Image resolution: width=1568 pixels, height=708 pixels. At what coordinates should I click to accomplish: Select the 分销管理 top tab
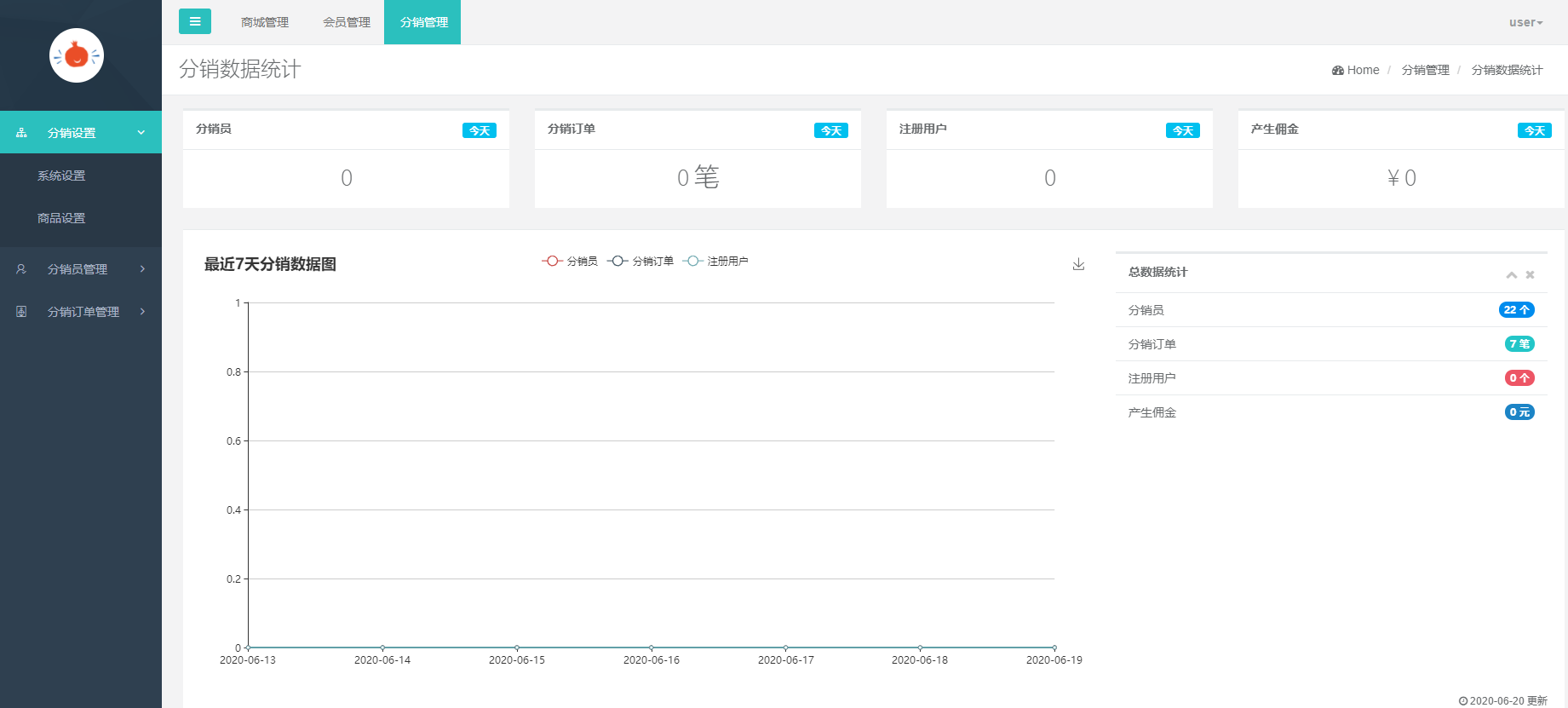(x=422, y=22)
